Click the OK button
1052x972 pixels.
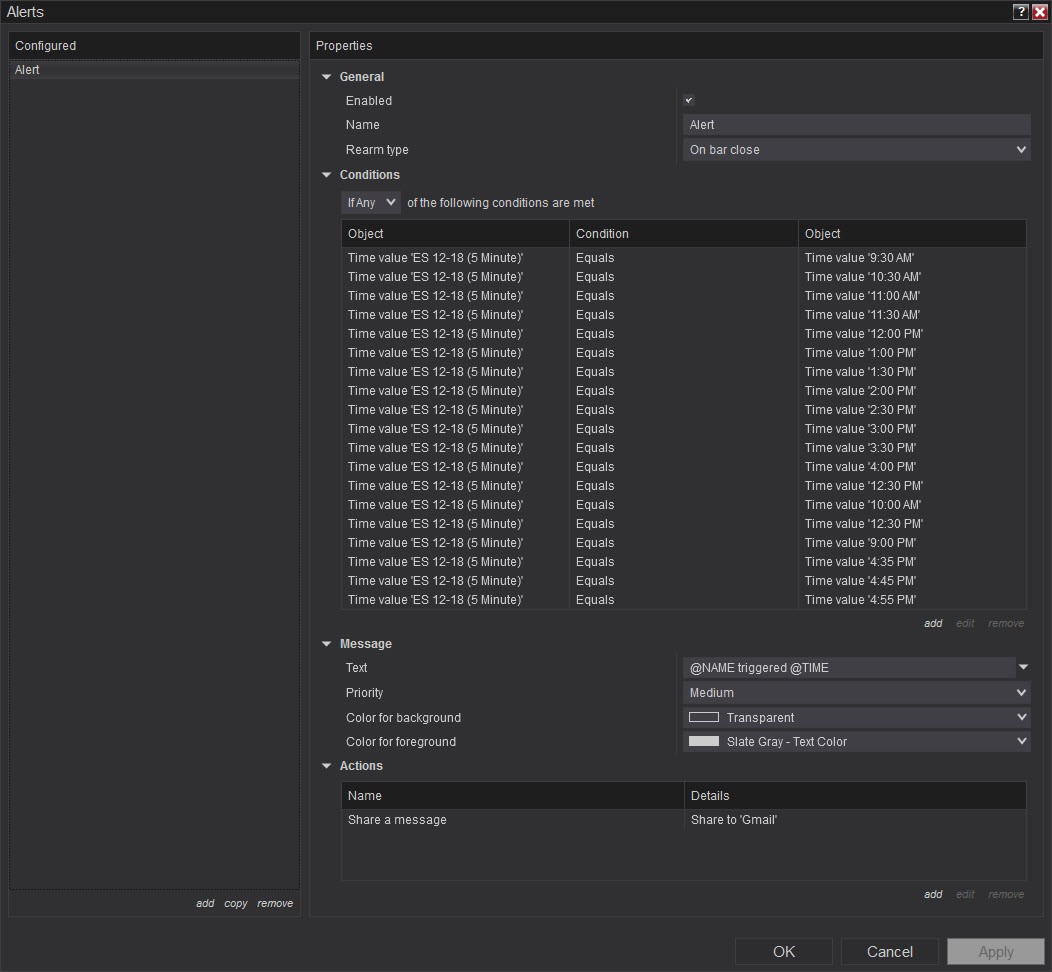click(x=784, y=952)
